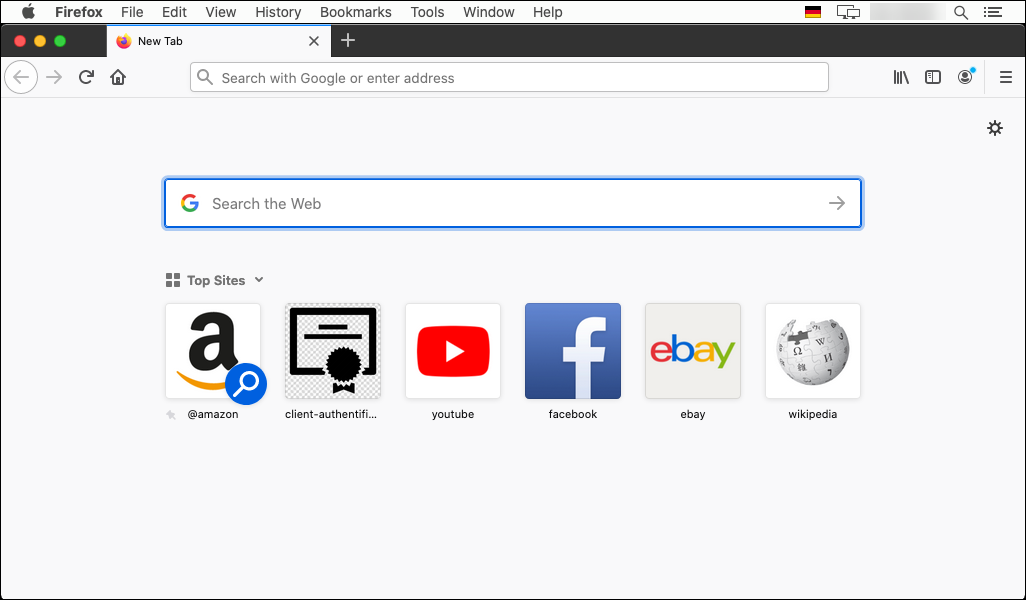1026x600 pixels.
Task: Focus the Search the Web box
Action: (513, 203)
